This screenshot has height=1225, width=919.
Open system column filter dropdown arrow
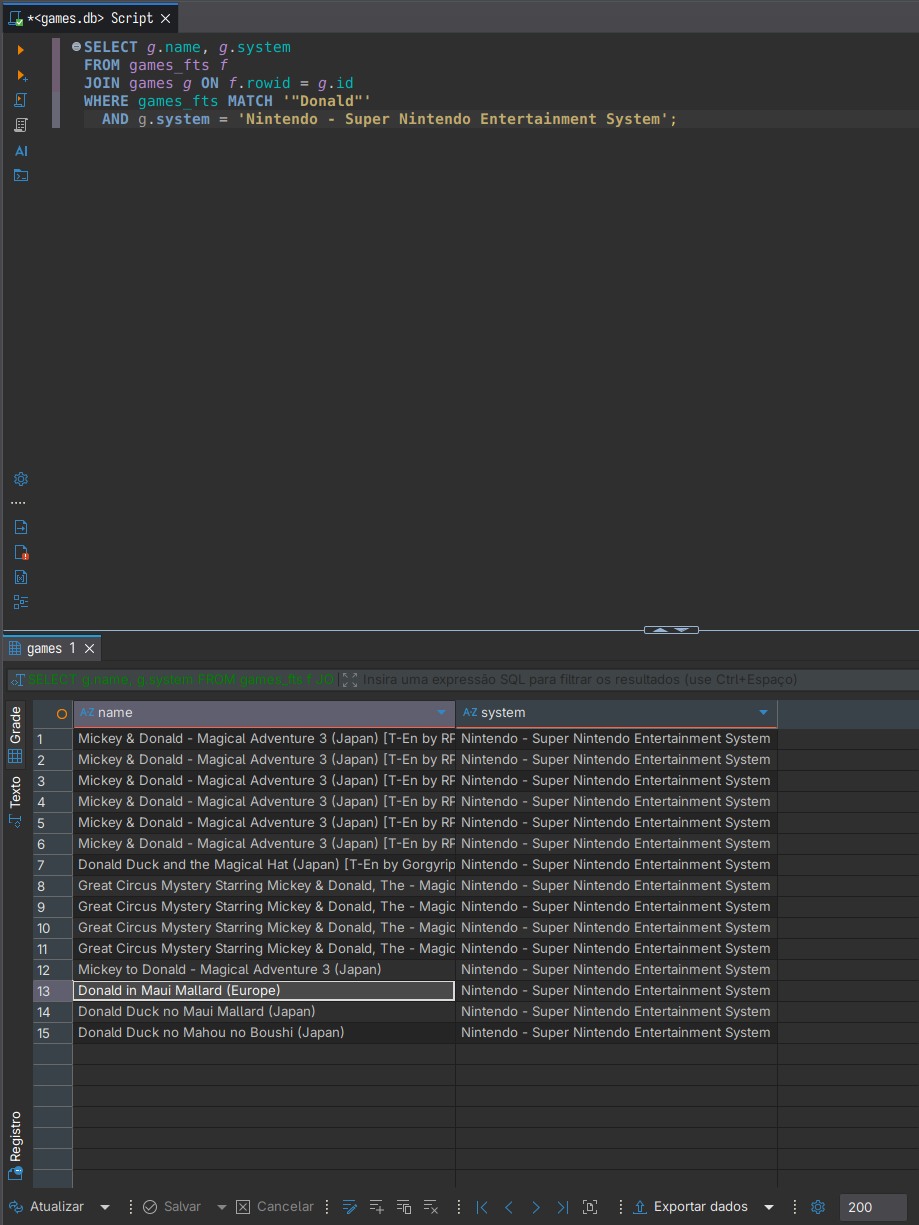[764, 713]
